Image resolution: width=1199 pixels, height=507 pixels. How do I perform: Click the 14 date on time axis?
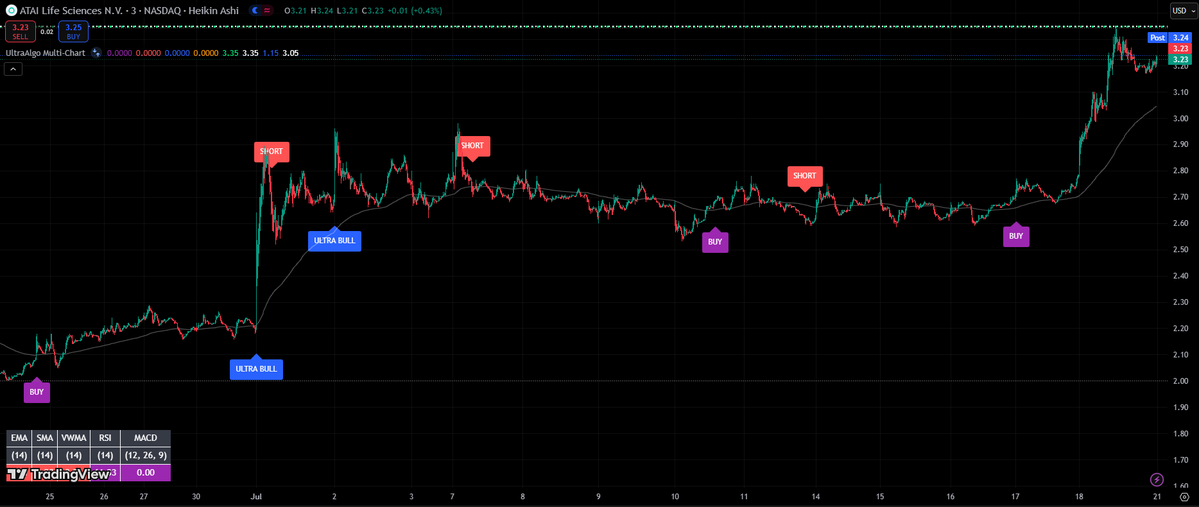[x=816, y=496]
